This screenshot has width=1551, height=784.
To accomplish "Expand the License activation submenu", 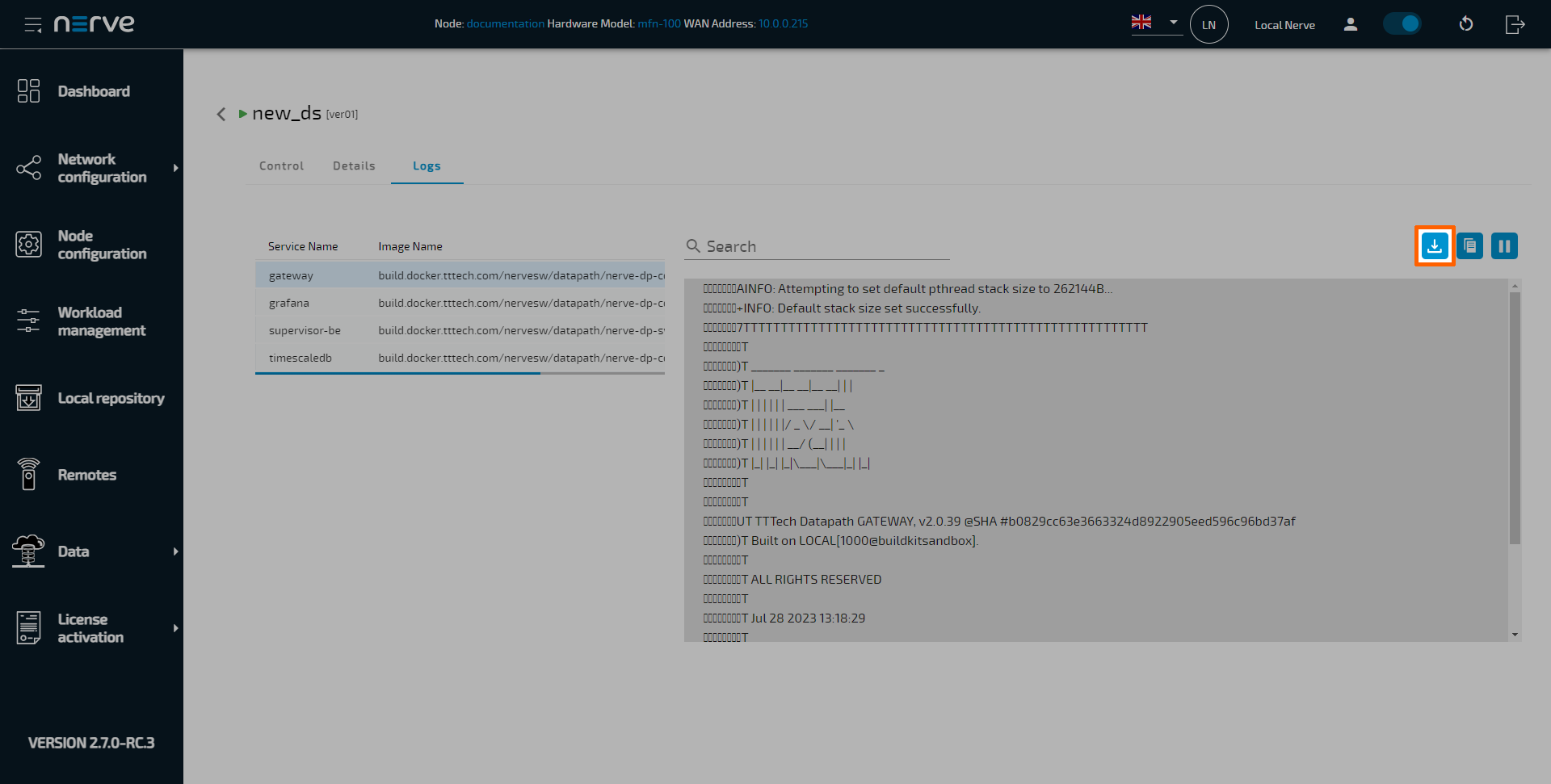I will [175, 628].
